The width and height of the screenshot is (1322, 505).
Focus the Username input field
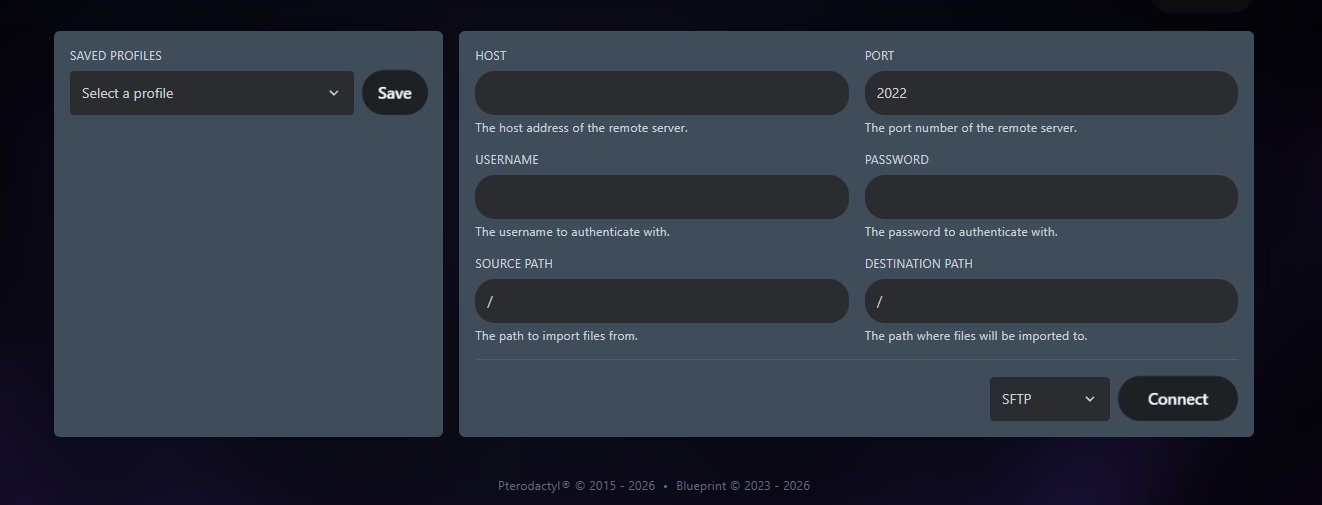pos(661,197)
